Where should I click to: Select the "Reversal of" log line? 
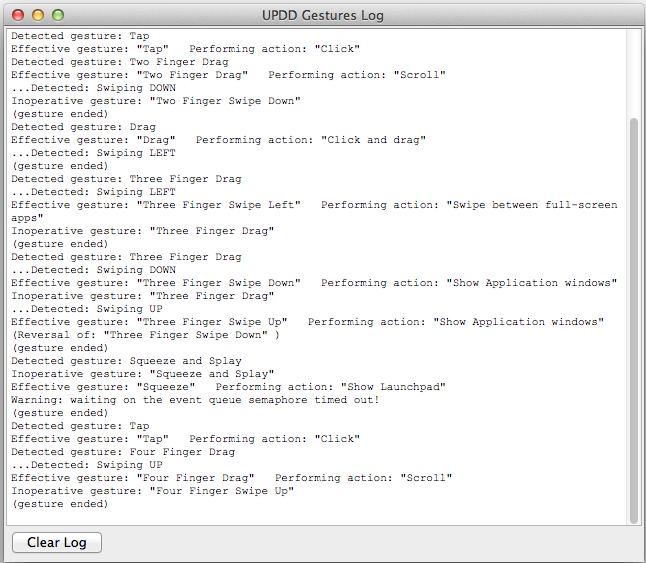tap(146, 335)
